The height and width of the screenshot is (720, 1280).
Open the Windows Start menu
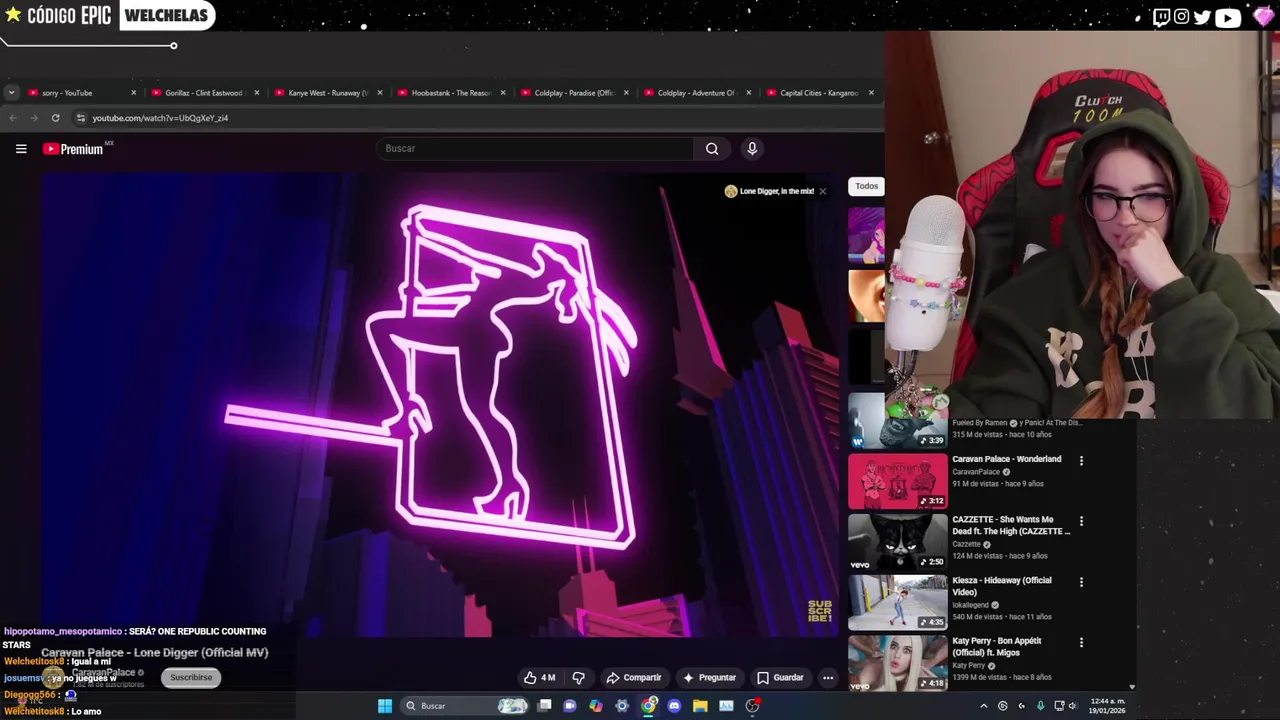click(385, 706)
